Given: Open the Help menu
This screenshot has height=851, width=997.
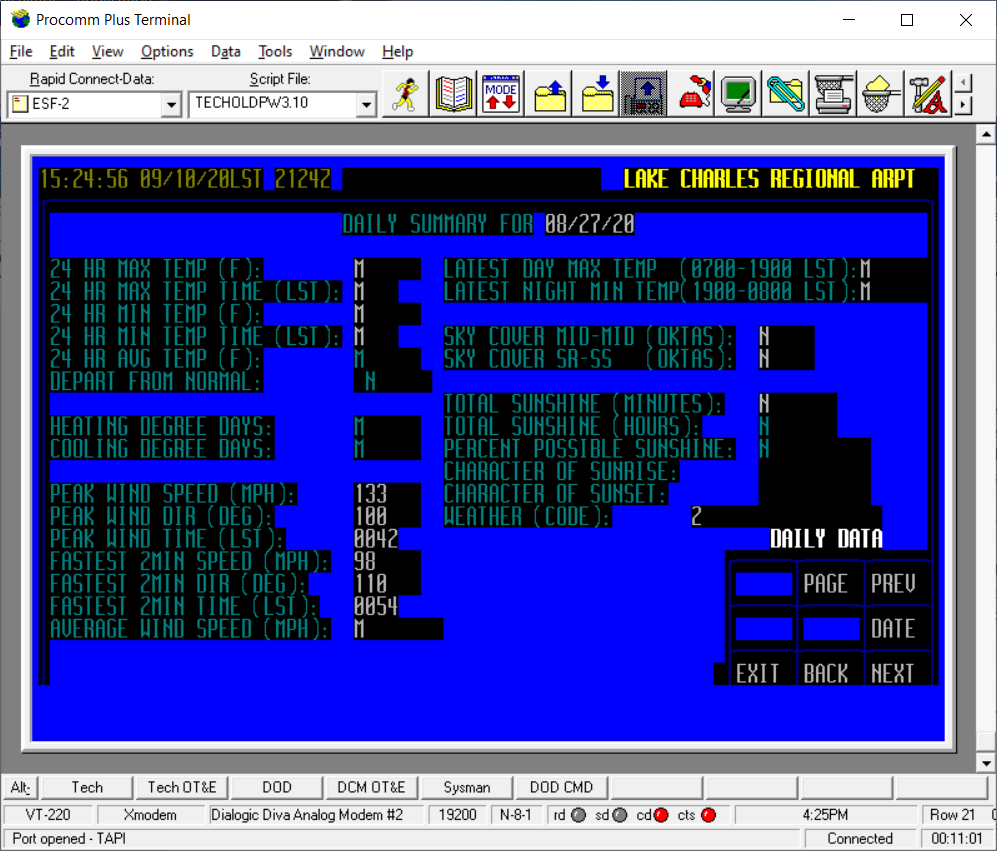Looking at the screenshot, I should point(397,52).
